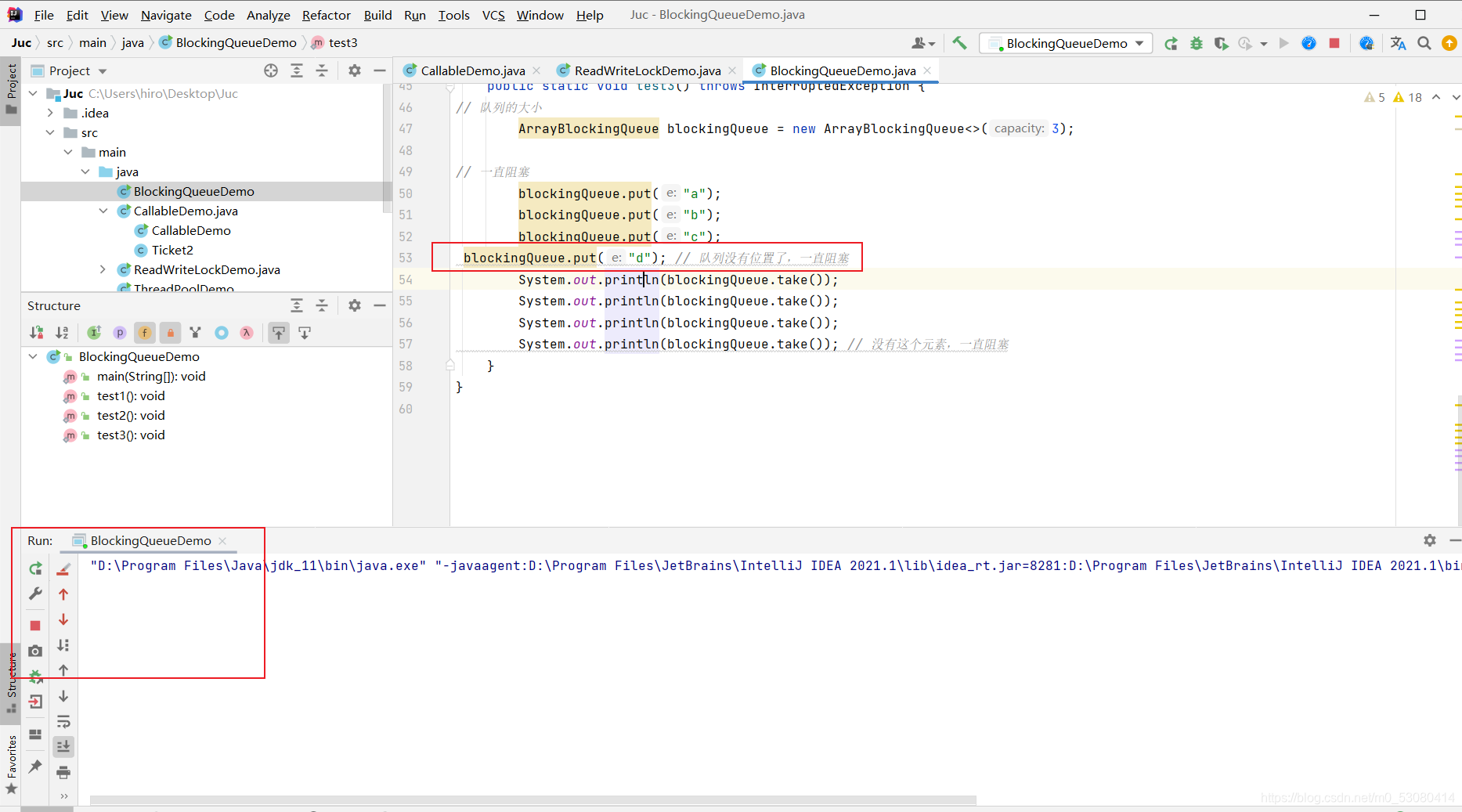This screenshot has height=812, width=1462.
Task: Expand all in the Project panel
Action: [x=297, y=70]
